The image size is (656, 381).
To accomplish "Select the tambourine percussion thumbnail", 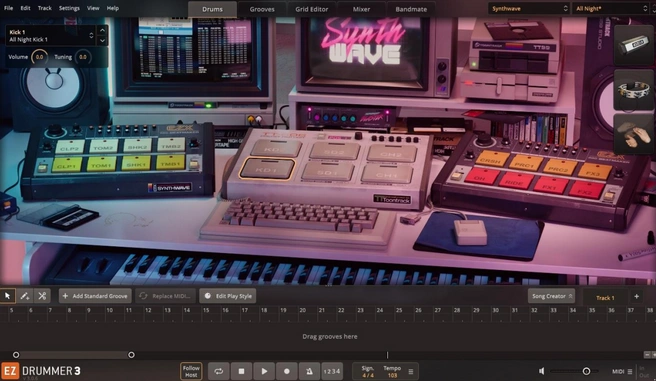I will 634,90.
